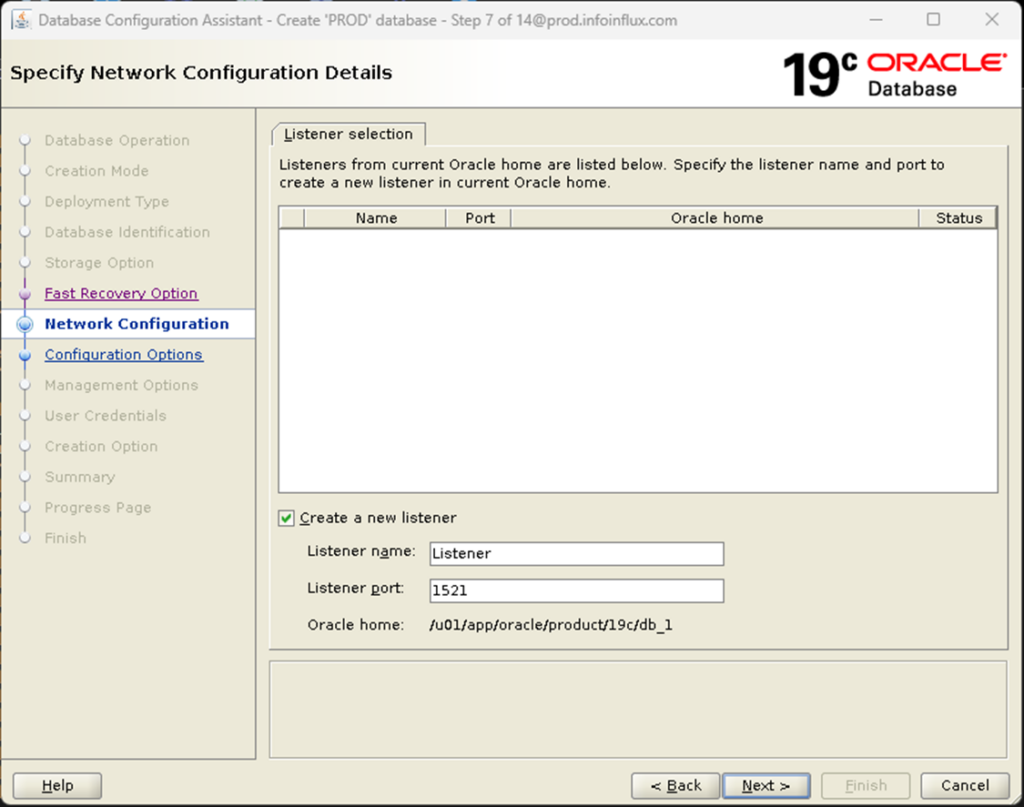Viewport: 1024px width, 807px height.
Task: Click the Status column header
Action: [958, 217]
